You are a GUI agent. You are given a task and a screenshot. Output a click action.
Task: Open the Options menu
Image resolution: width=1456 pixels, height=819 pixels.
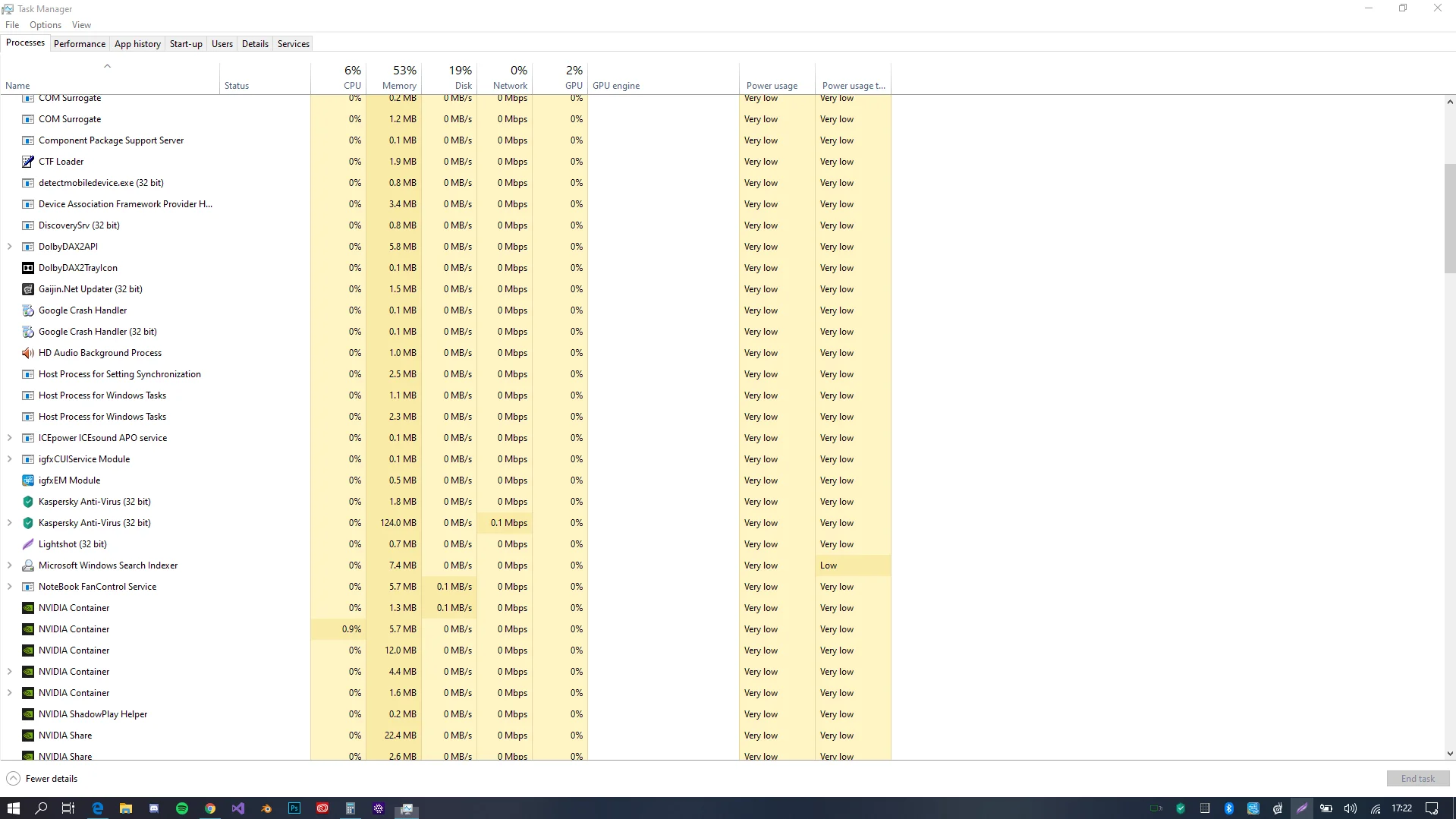click(x=46, y=25)
